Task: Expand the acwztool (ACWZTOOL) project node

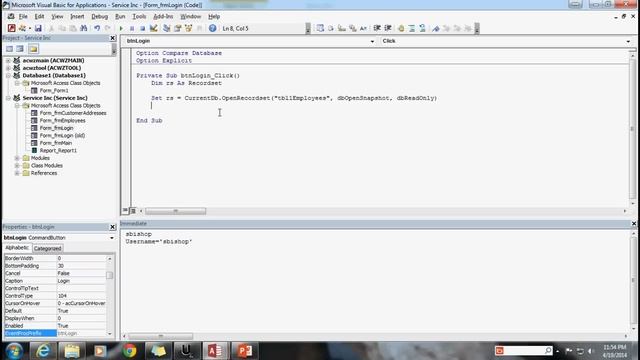Action: (x=8, y=68)
